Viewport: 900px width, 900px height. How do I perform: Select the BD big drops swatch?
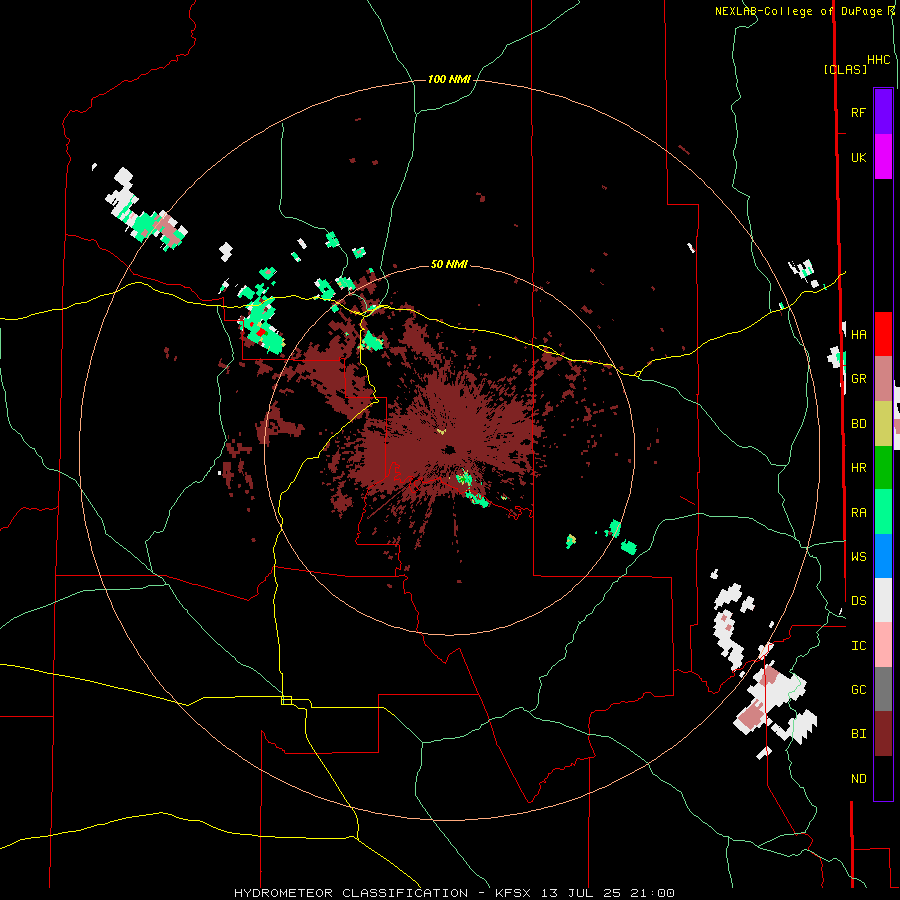[x=883, y=424]
